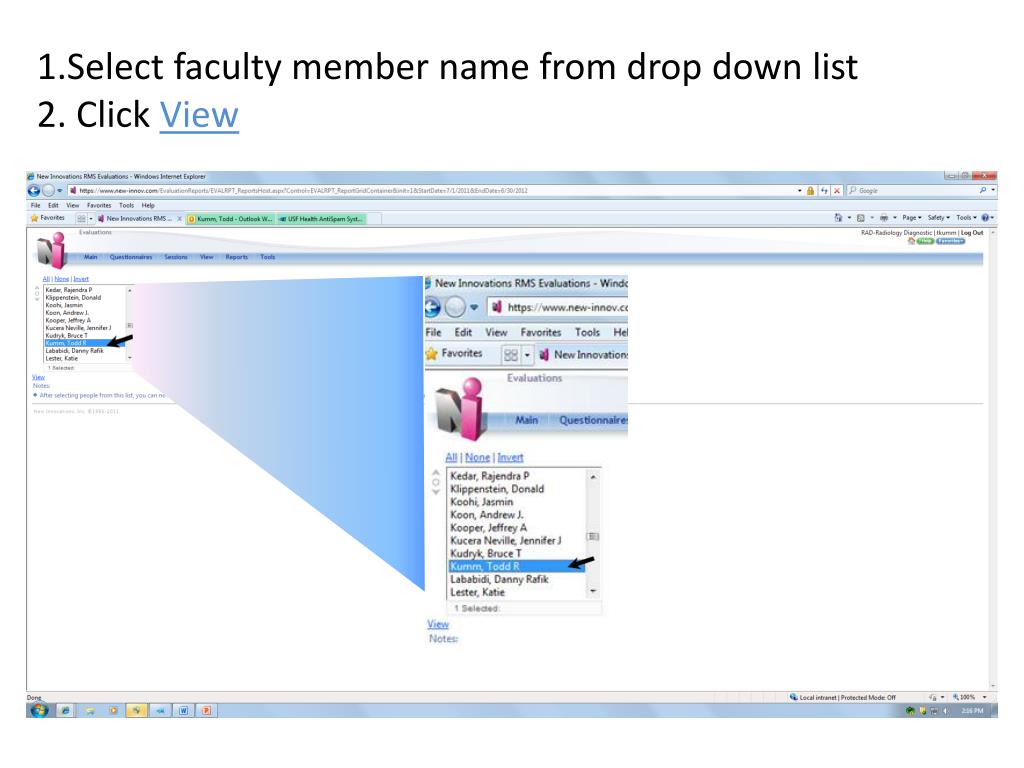This screenshot has width=1024, height=768.
Task: Open the search provider dropdown beside Google box
Action: [993, 191]
